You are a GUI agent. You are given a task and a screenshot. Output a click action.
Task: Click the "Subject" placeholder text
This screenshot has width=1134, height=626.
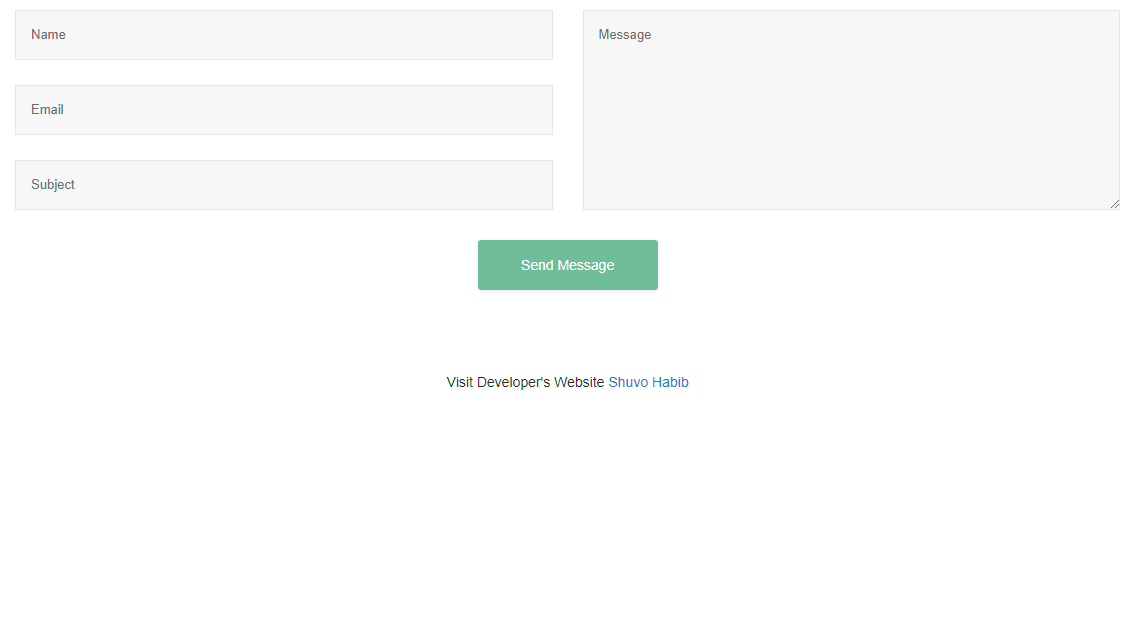53,185
